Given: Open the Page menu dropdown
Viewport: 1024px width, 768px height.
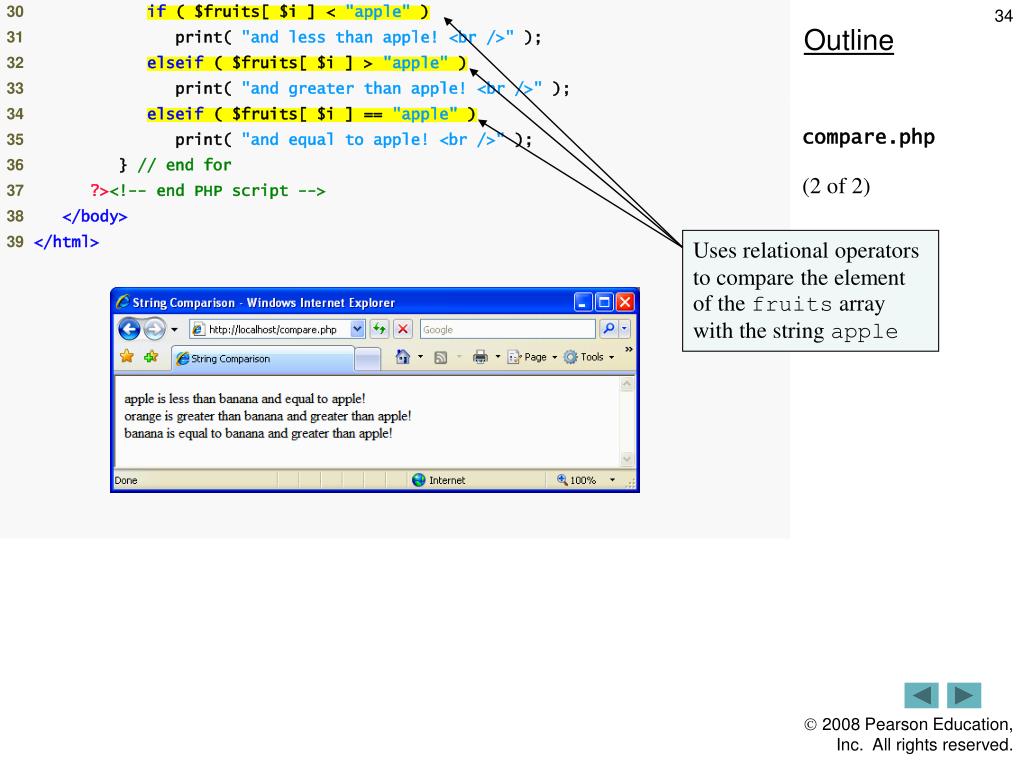Looking at the screenshot, I should [532, 357].
